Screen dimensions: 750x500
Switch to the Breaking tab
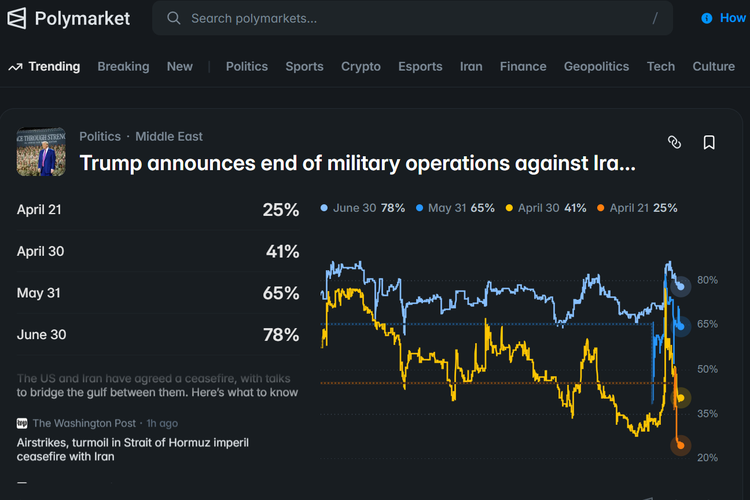click(123, 67)
